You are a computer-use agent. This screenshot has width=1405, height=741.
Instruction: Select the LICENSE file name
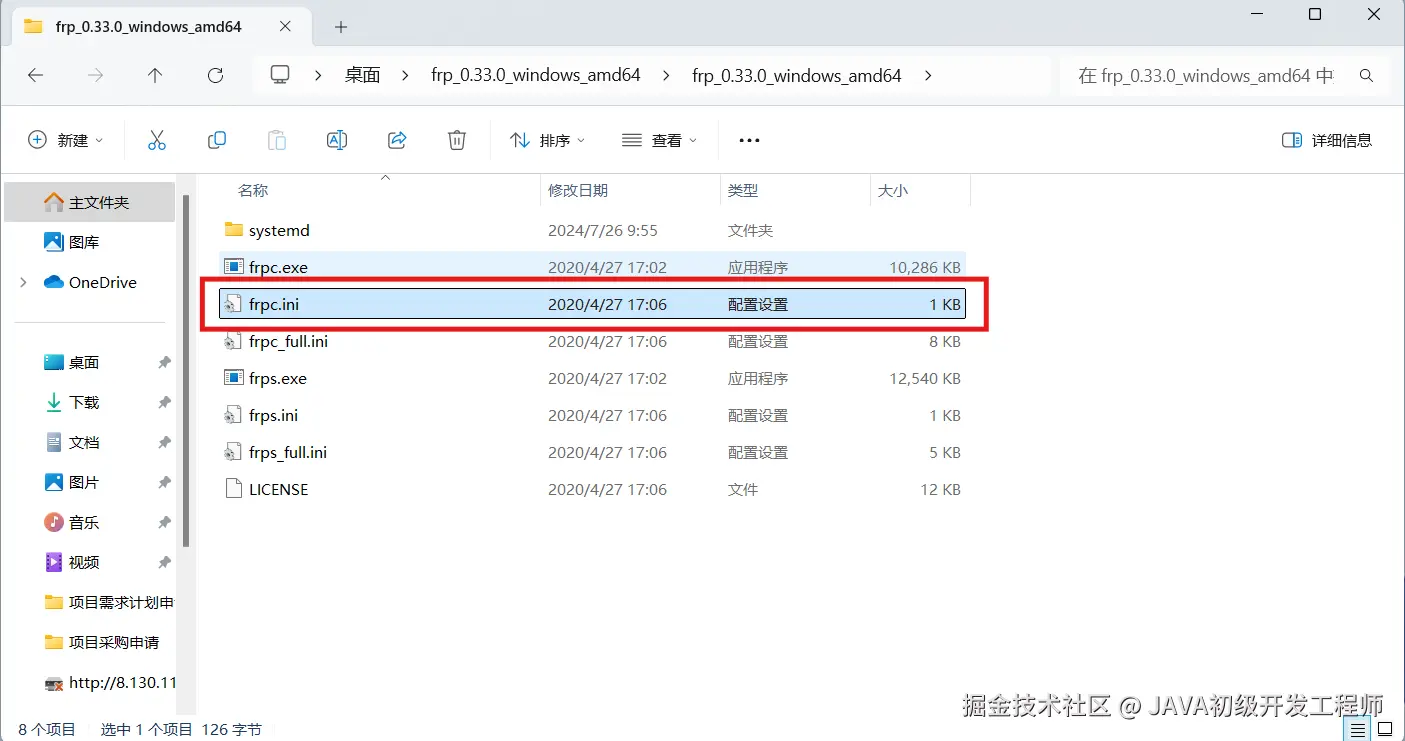click(279, 489)
